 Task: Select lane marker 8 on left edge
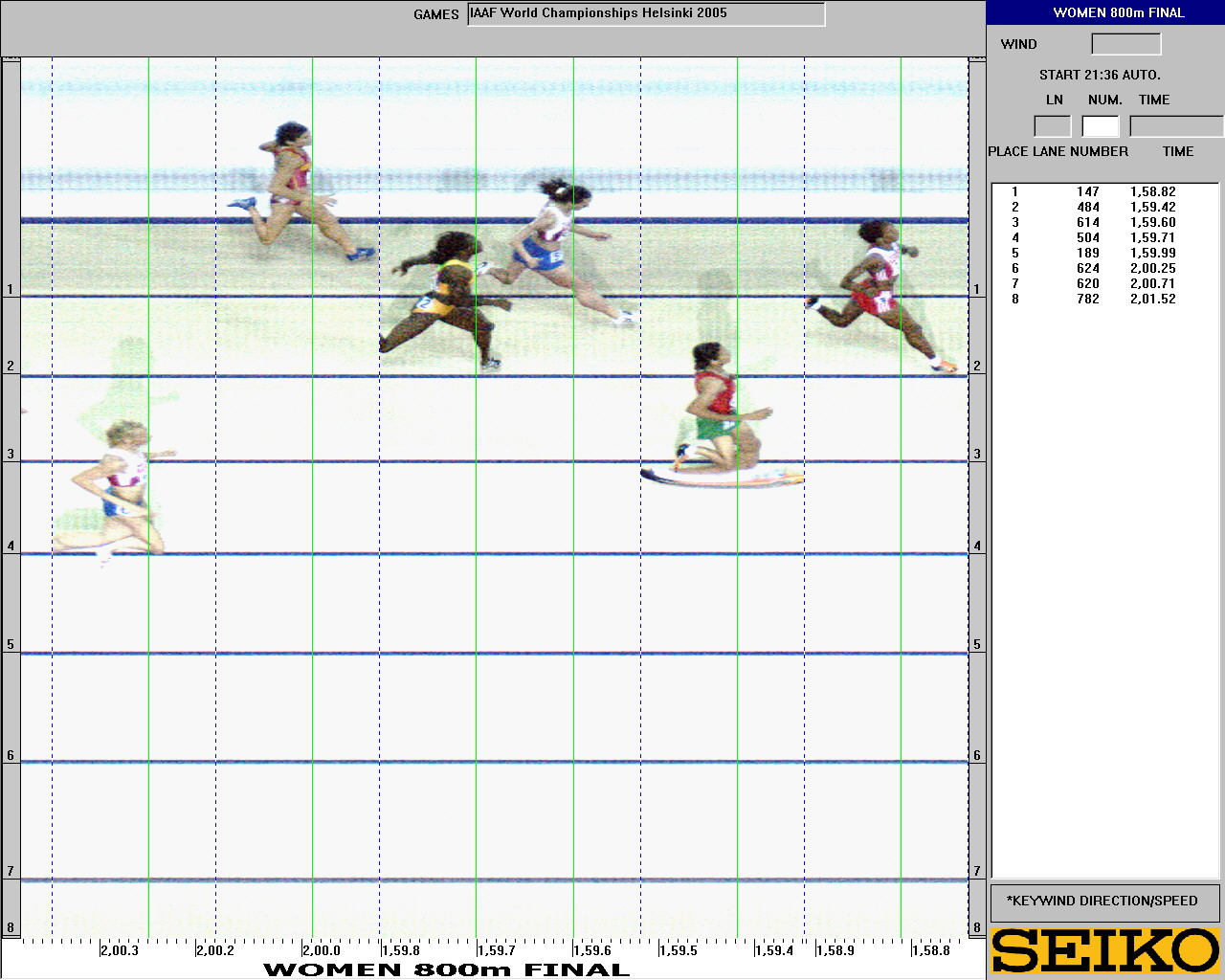11,926
